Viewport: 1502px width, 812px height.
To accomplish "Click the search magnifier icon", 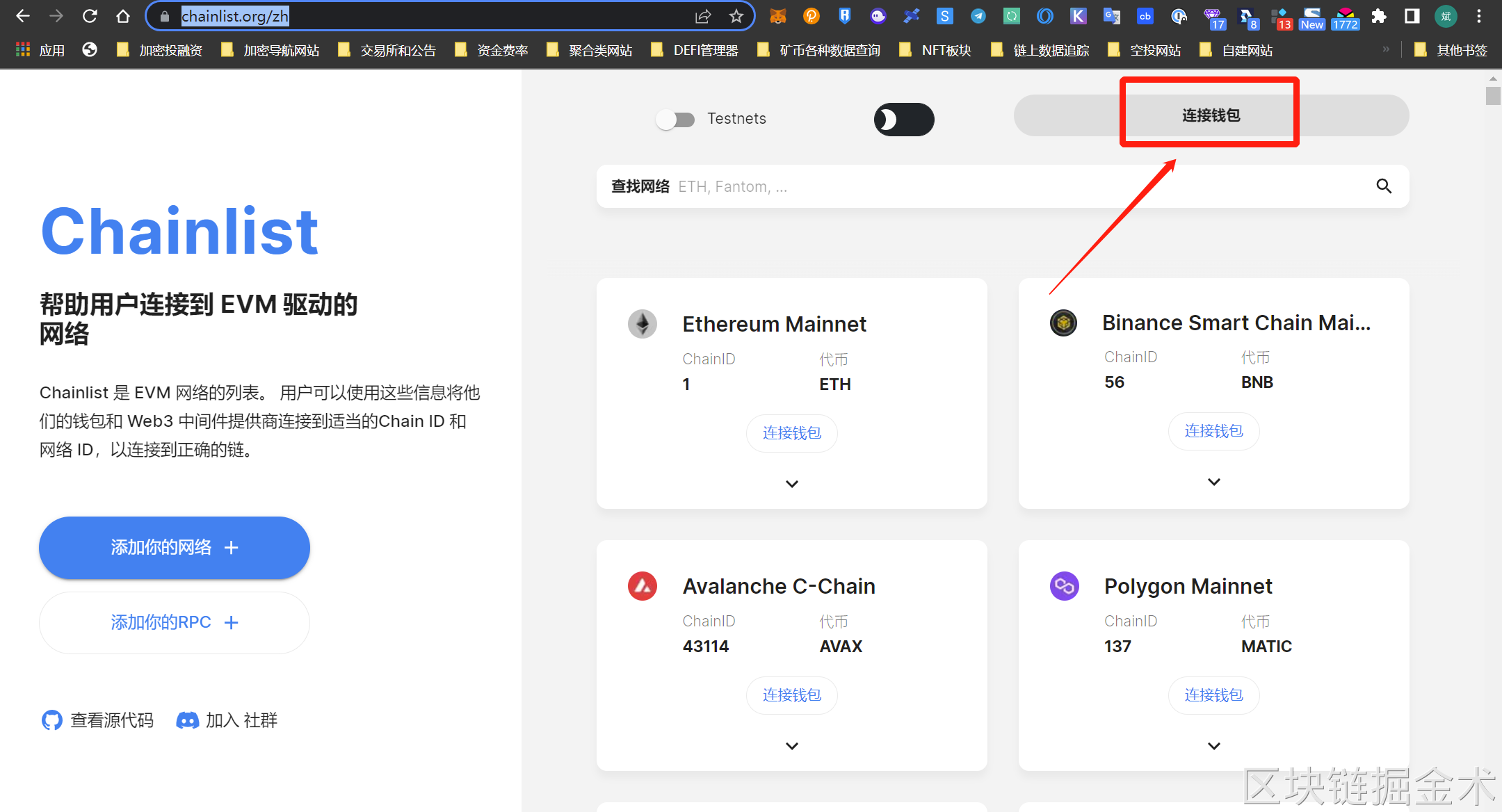I will pyautogui.click(x=1384, y=186).
